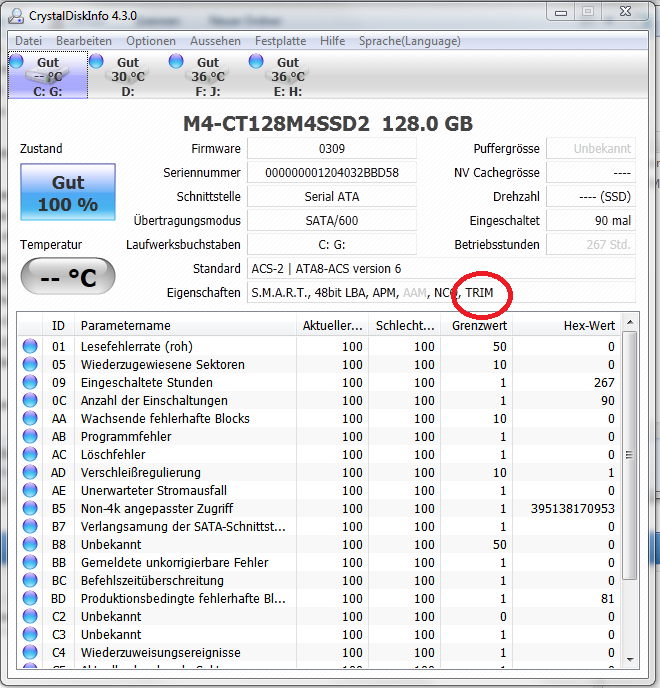Click the Standard field ACS-2 | ATA8-ACS version 6
The image size is (660, 688).
441,268
